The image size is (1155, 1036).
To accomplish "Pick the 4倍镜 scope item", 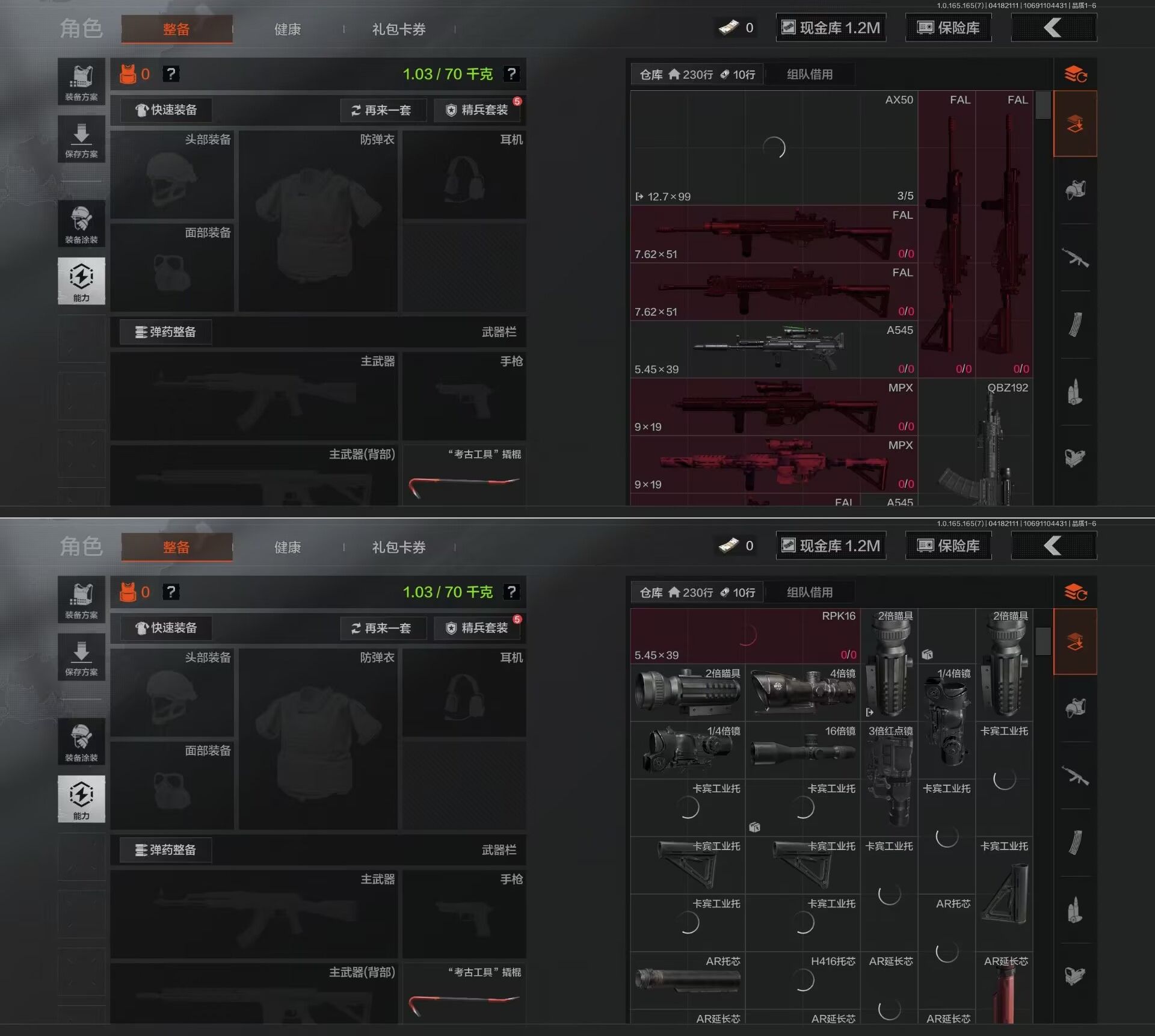I will coord(802,692).
